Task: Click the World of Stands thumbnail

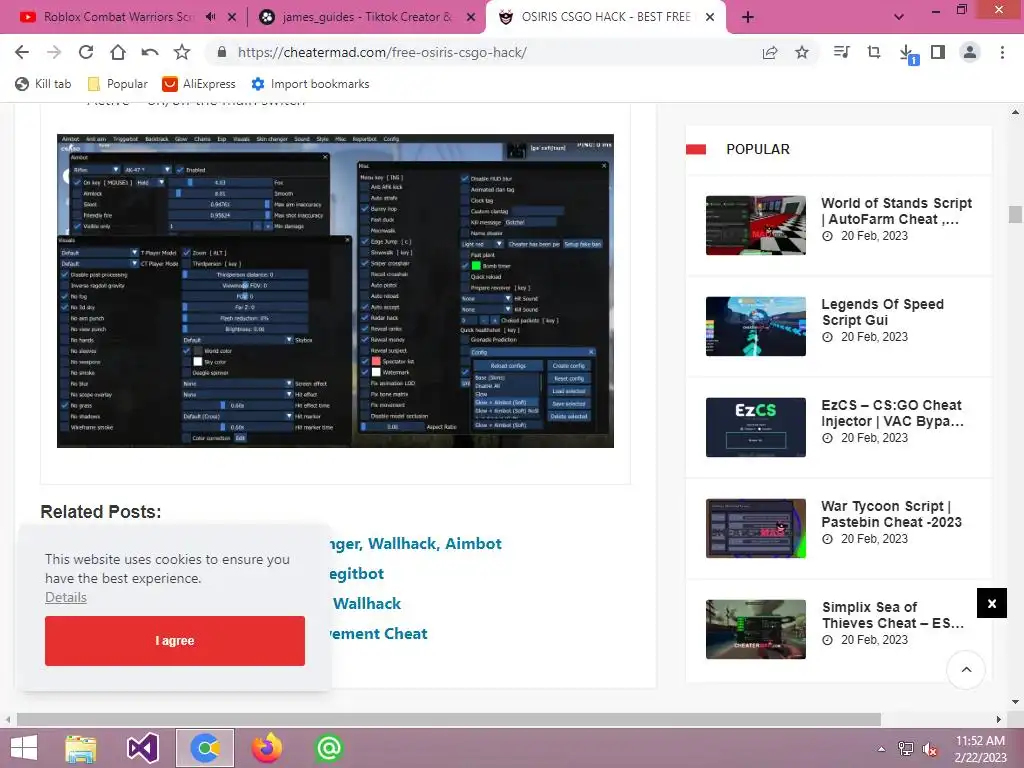Action: (x=756, y=225)
